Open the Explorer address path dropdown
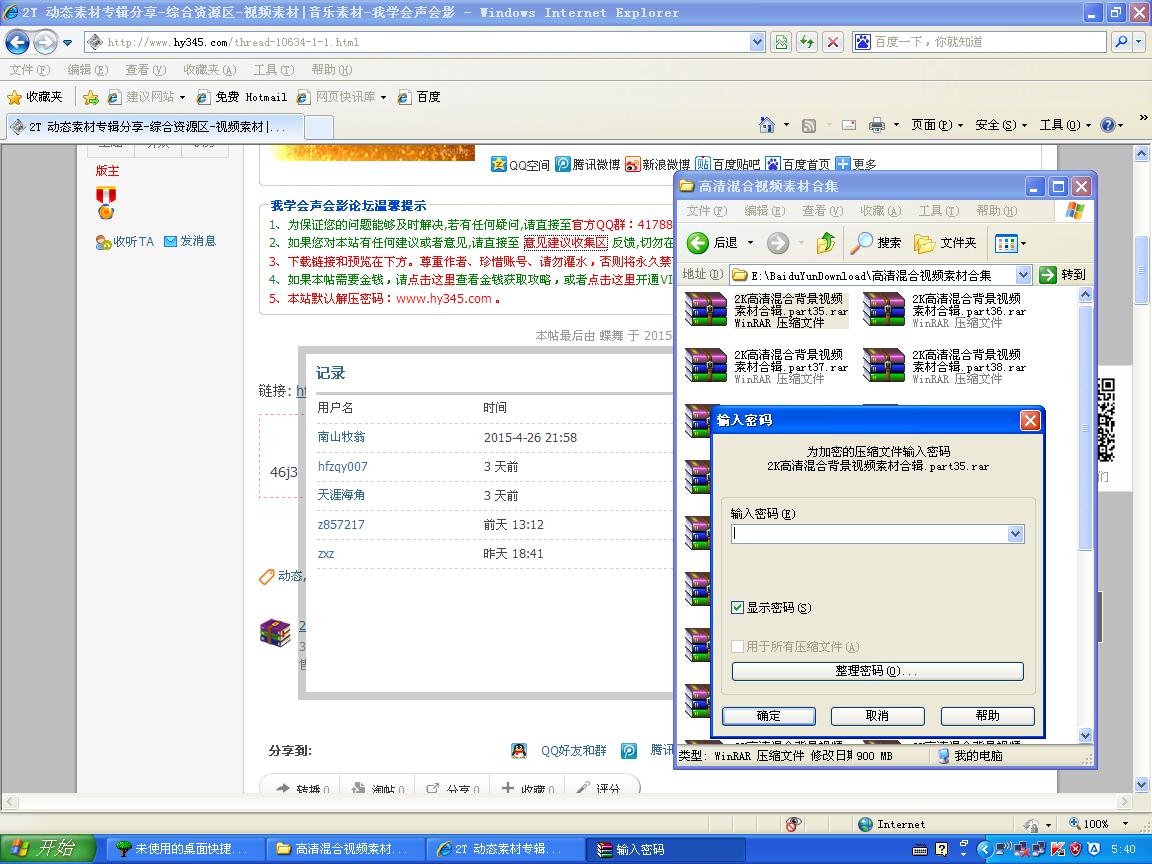Viewport: 1152px width, 864px height. (1023, 275)
